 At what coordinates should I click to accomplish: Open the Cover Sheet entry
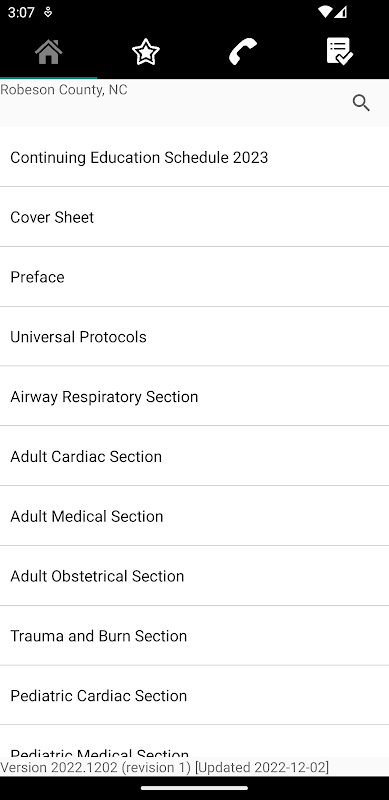194,217
